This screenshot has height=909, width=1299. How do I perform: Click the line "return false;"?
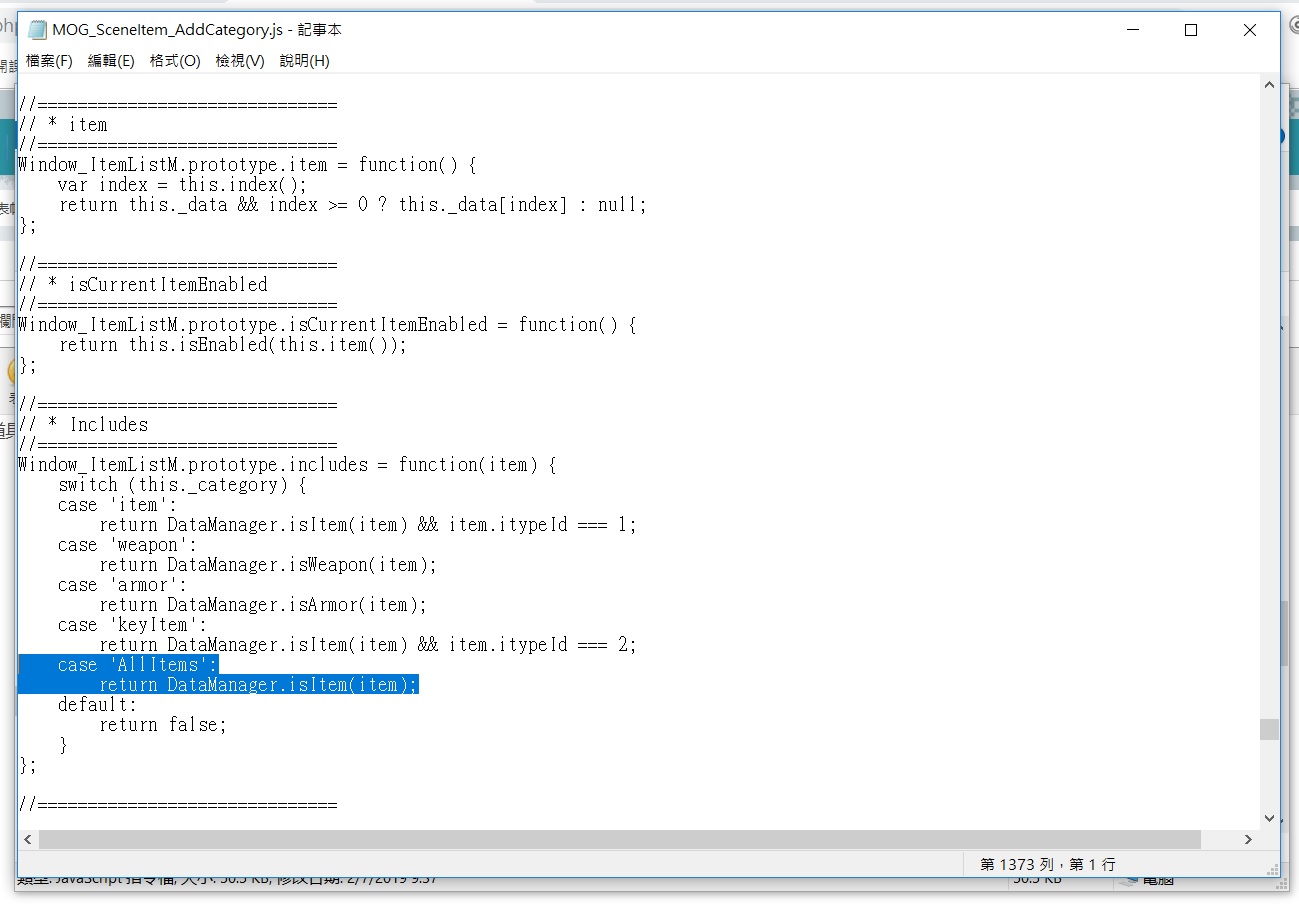point(163,725)
